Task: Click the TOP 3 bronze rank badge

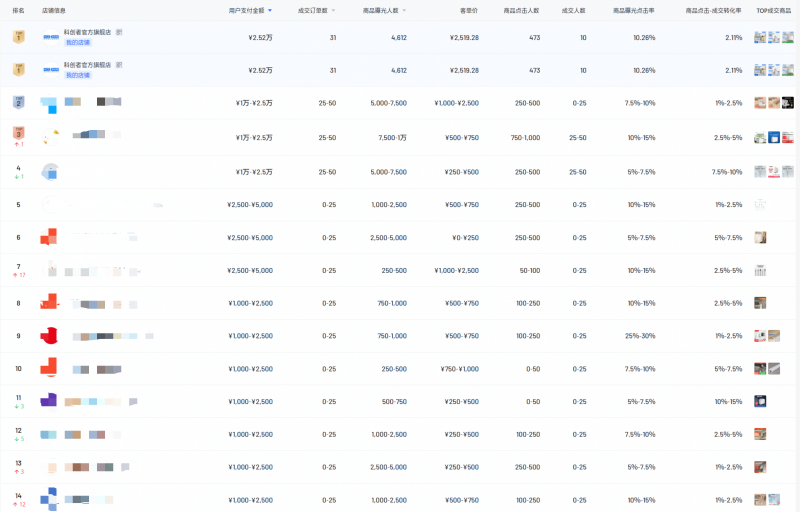Action: 18,134
